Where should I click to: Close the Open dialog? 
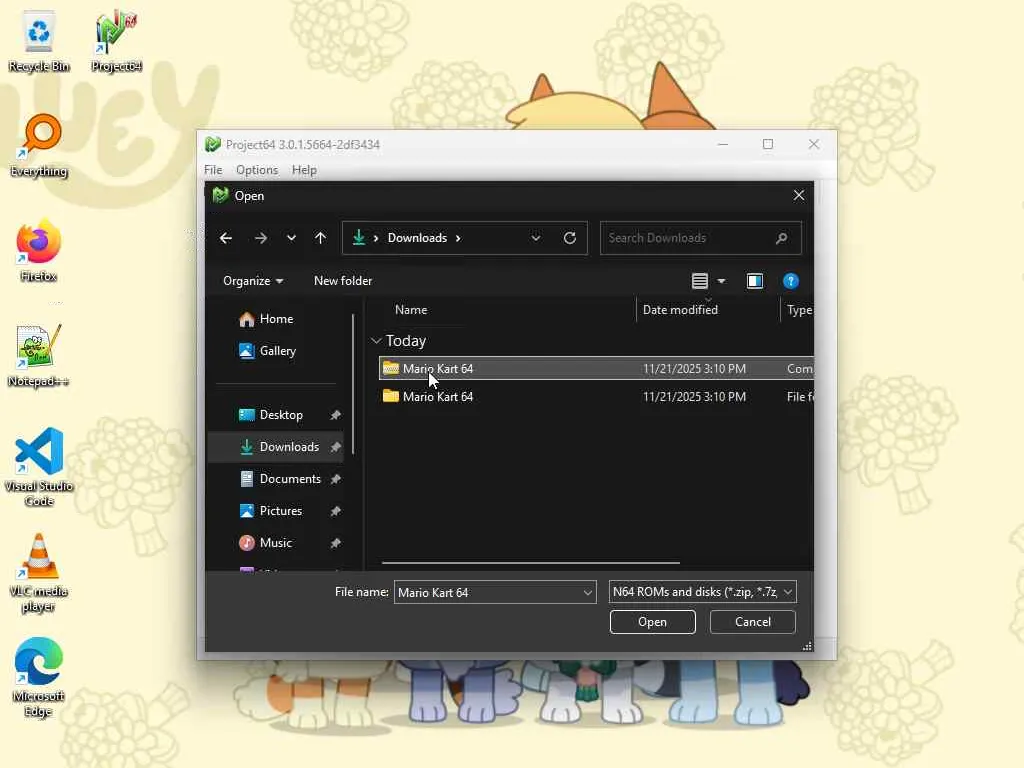(x=798, y=195)
